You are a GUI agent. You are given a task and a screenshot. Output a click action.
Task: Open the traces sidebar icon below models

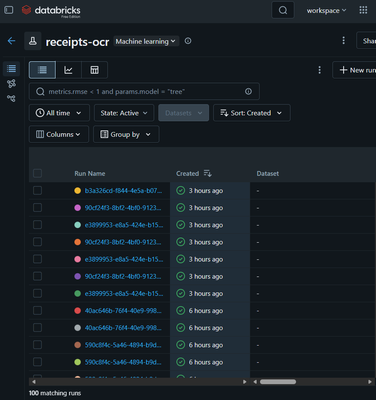(x=11, y=98)
